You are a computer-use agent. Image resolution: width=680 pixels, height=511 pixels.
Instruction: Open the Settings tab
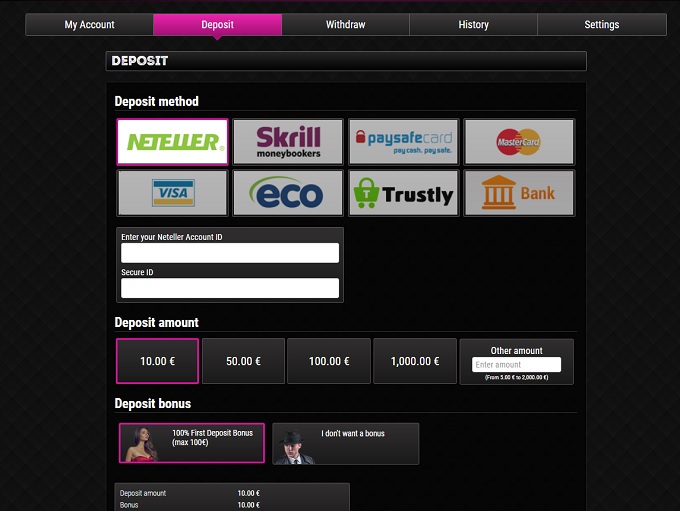(601, 25)
